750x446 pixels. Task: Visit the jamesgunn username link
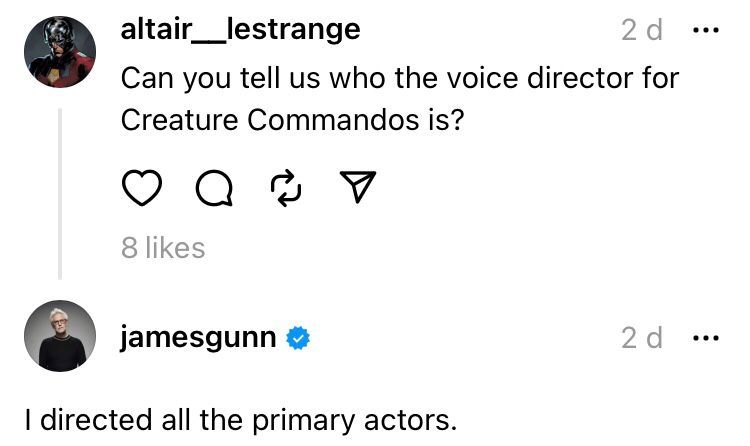[198, 338]
